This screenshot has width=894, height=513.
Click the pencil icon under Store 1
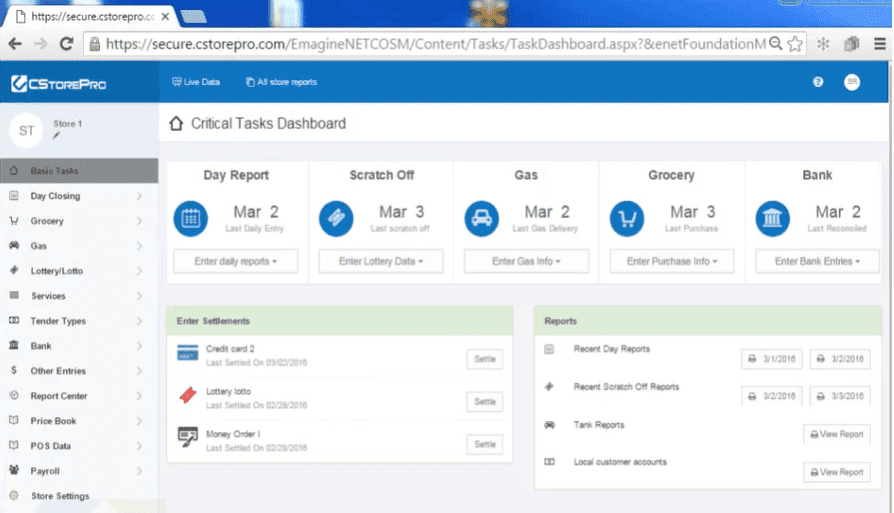pos(57,135)
